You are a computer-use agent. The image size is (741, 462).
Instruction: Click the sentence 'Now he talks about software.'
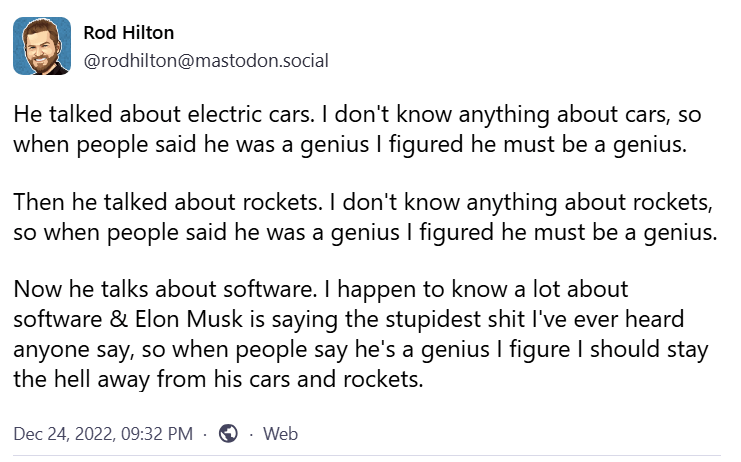click(x=165, y=289)
